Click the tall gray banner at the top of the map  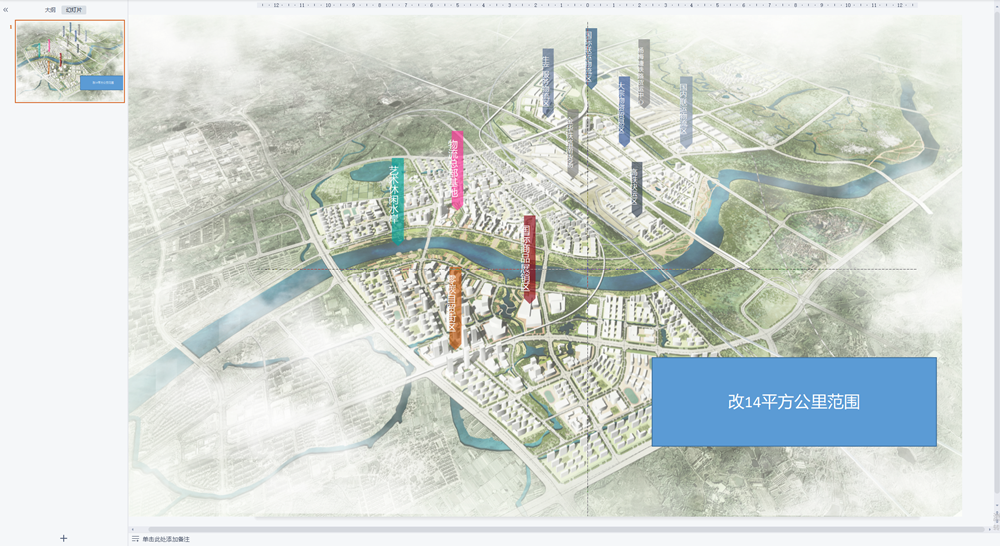point(644,72)
